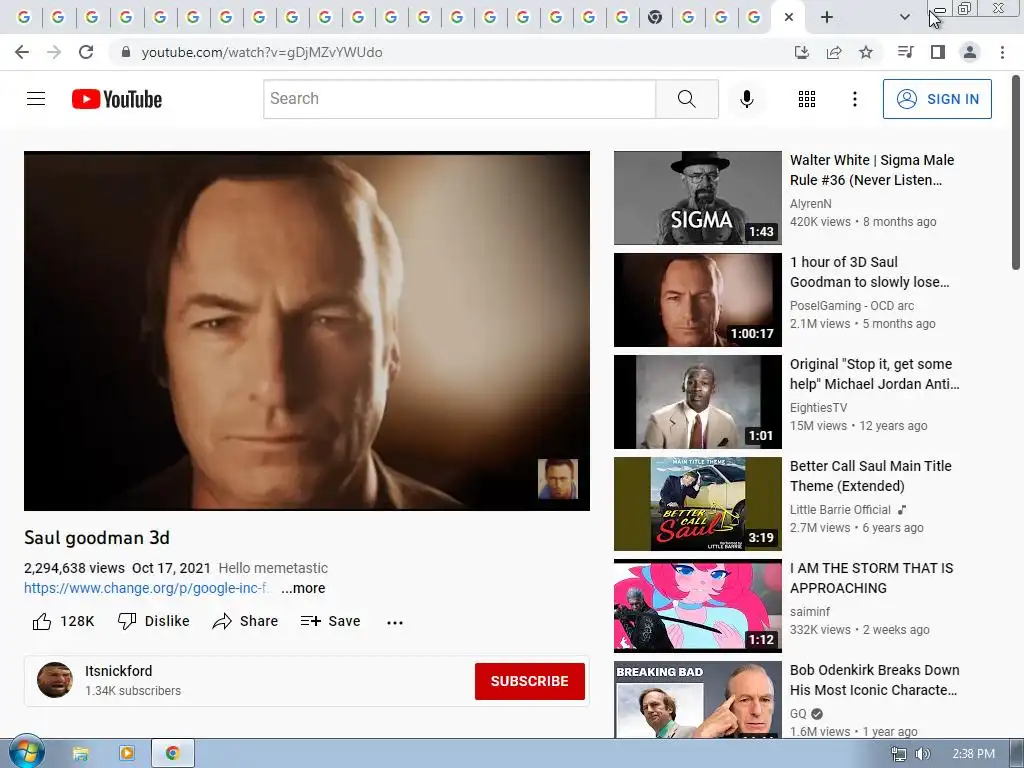Open the saiminf channel name
Image resolution: width=1024 pixels, height=768 pixels.
click(810, 611)
